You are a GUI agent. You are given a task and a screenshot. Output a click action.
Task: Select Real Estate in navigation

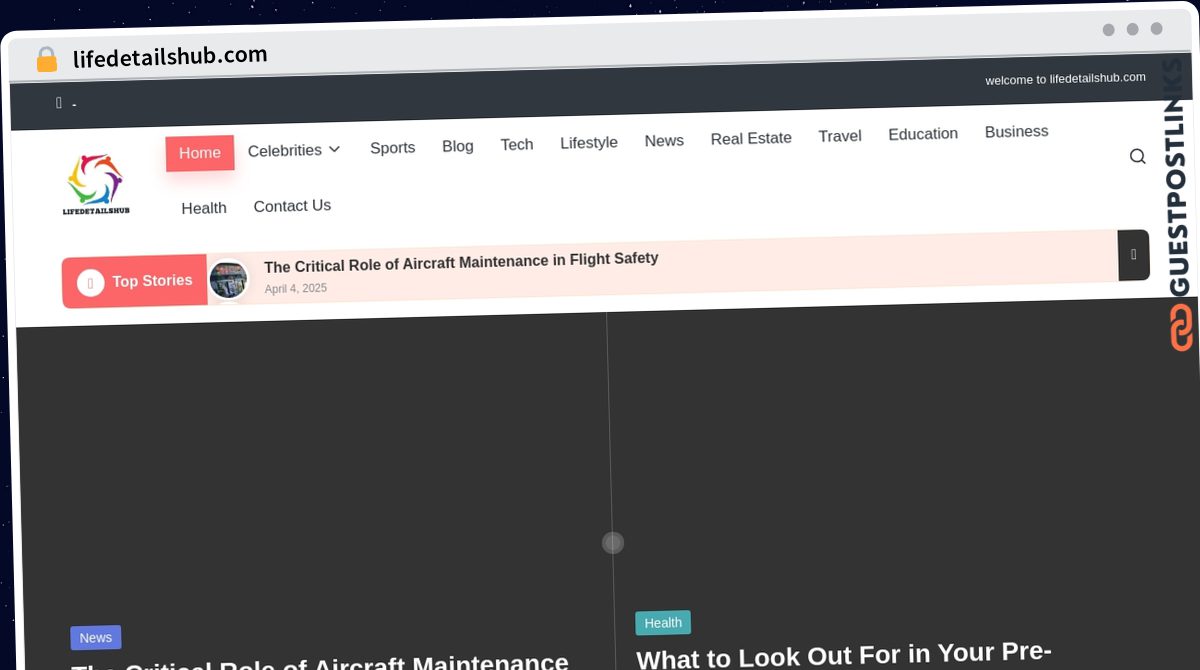[x=751, y=138]
